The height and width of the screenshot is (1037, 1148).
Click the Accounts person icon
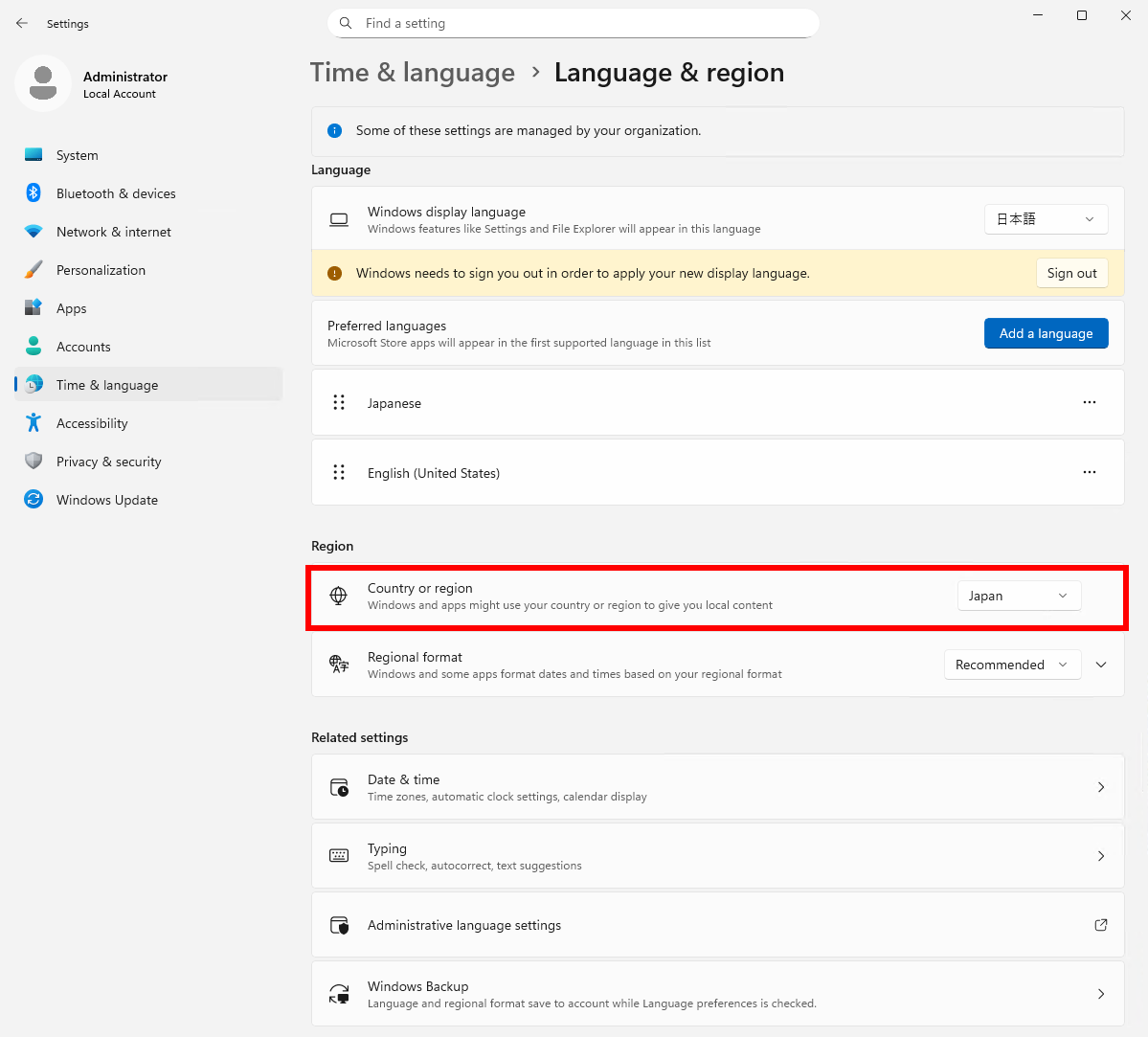pos(34,346)
